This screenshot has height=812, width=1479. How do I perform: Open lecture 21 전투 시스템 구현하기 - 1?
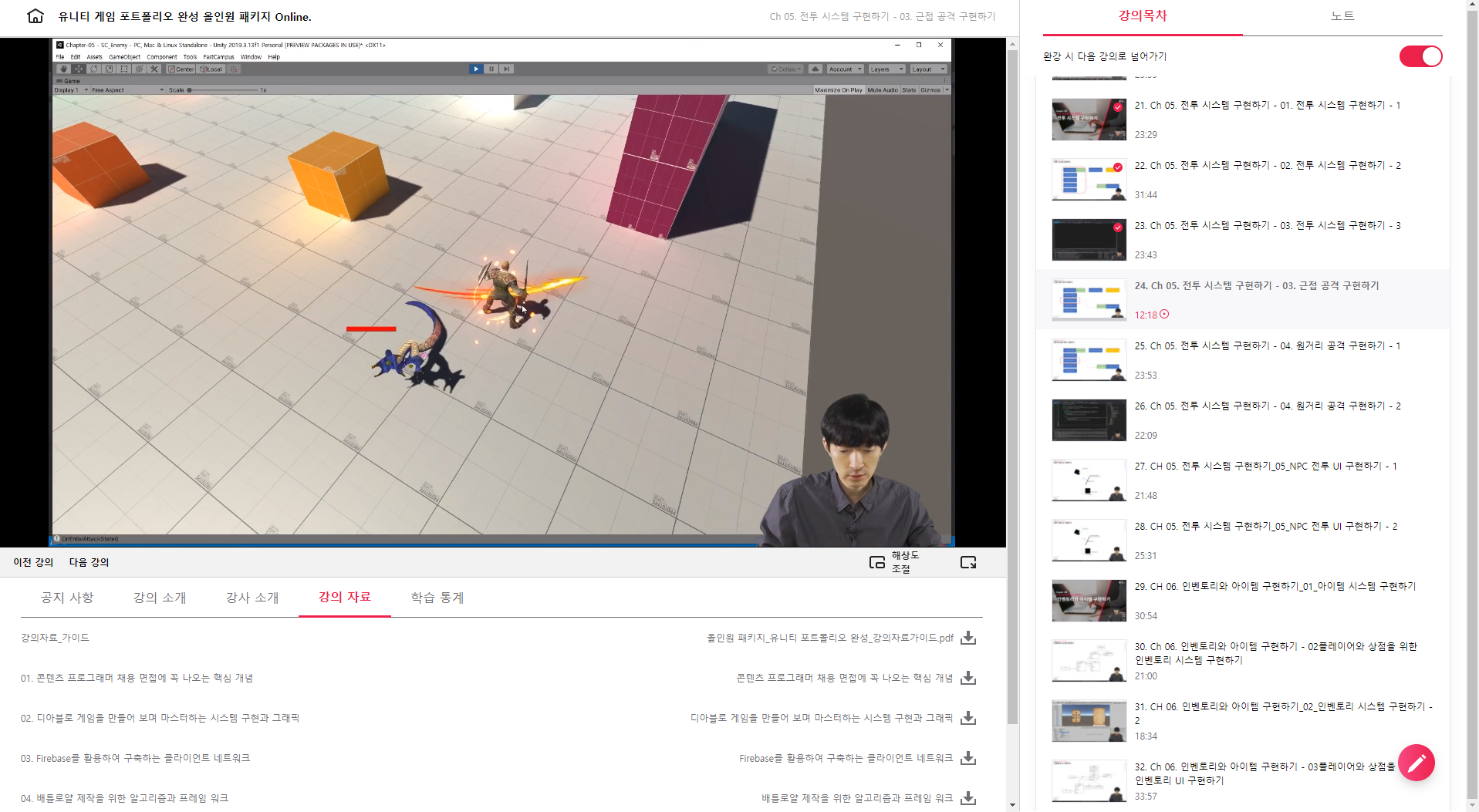pos(1242,119)
